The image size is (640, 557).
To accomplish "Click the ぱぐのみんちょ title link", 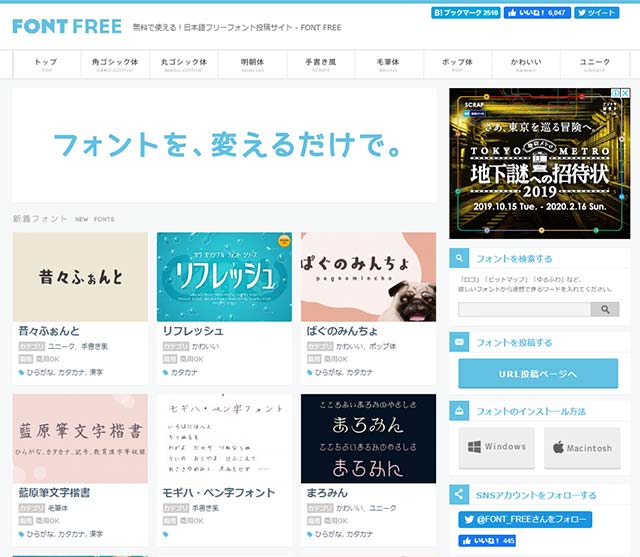I will [x=342, y=331].
